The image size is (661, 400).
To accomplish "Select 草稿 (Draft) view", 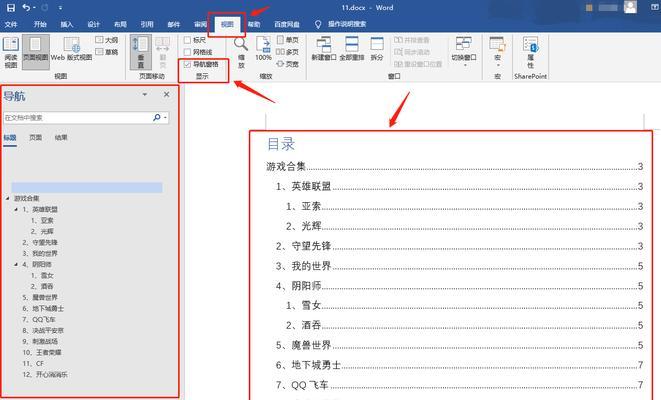I will click(x=107, y=52).
